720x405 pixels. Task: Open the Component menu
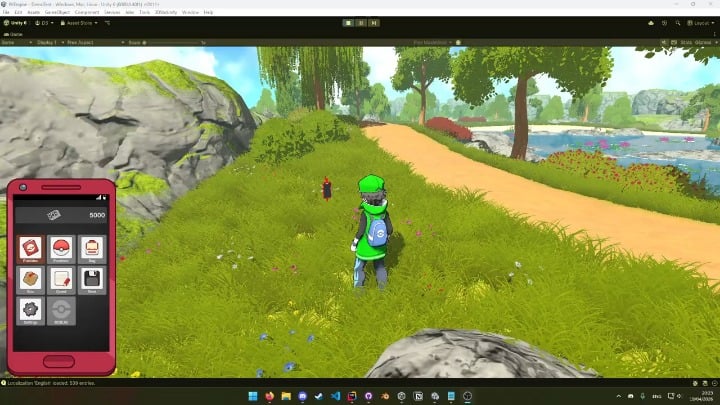click(x=87, y=12)
